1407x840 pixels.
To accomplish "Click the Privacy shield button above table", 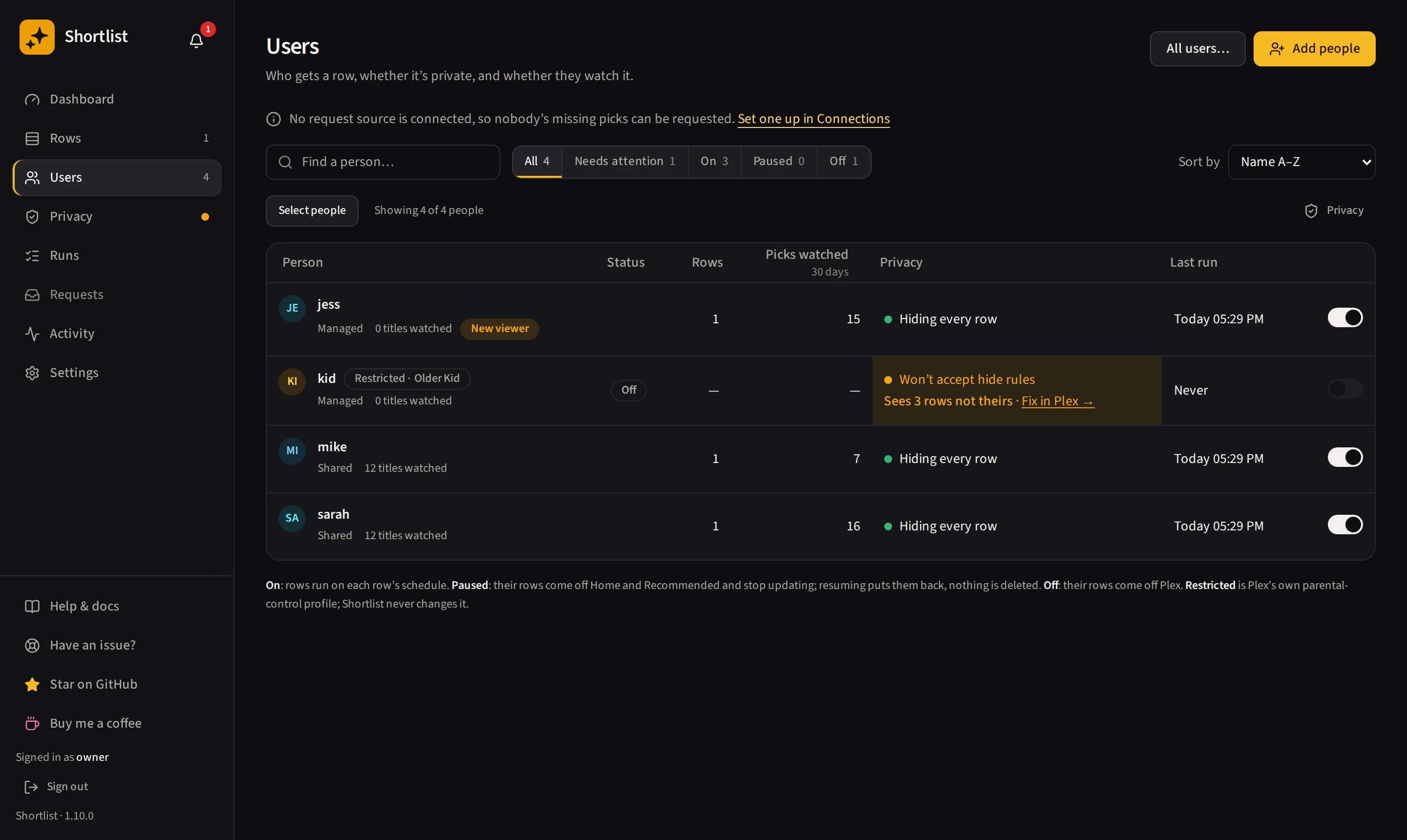I will (1333, 210).
